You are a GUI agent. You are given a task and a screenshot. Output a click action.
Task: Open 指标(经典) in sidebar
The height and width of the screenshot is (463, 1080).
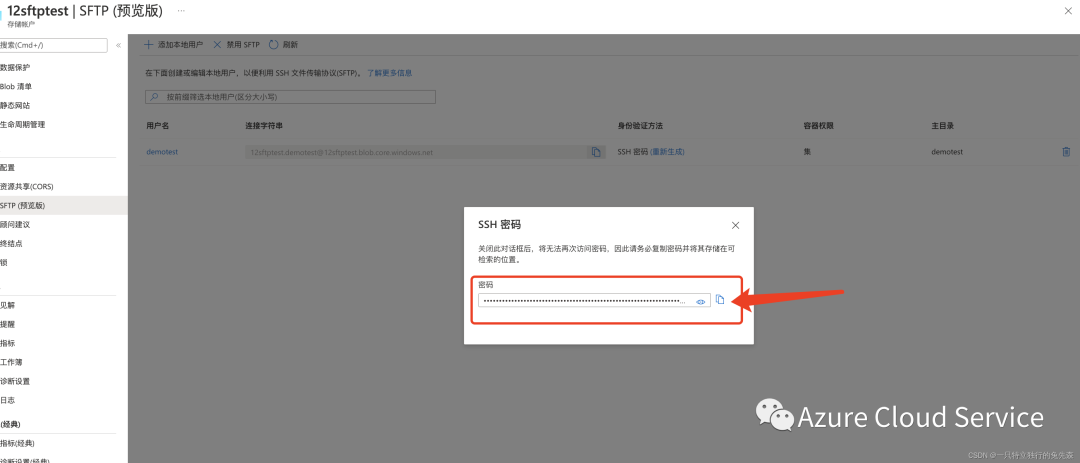pyautogui.click(x=17, y=443)
